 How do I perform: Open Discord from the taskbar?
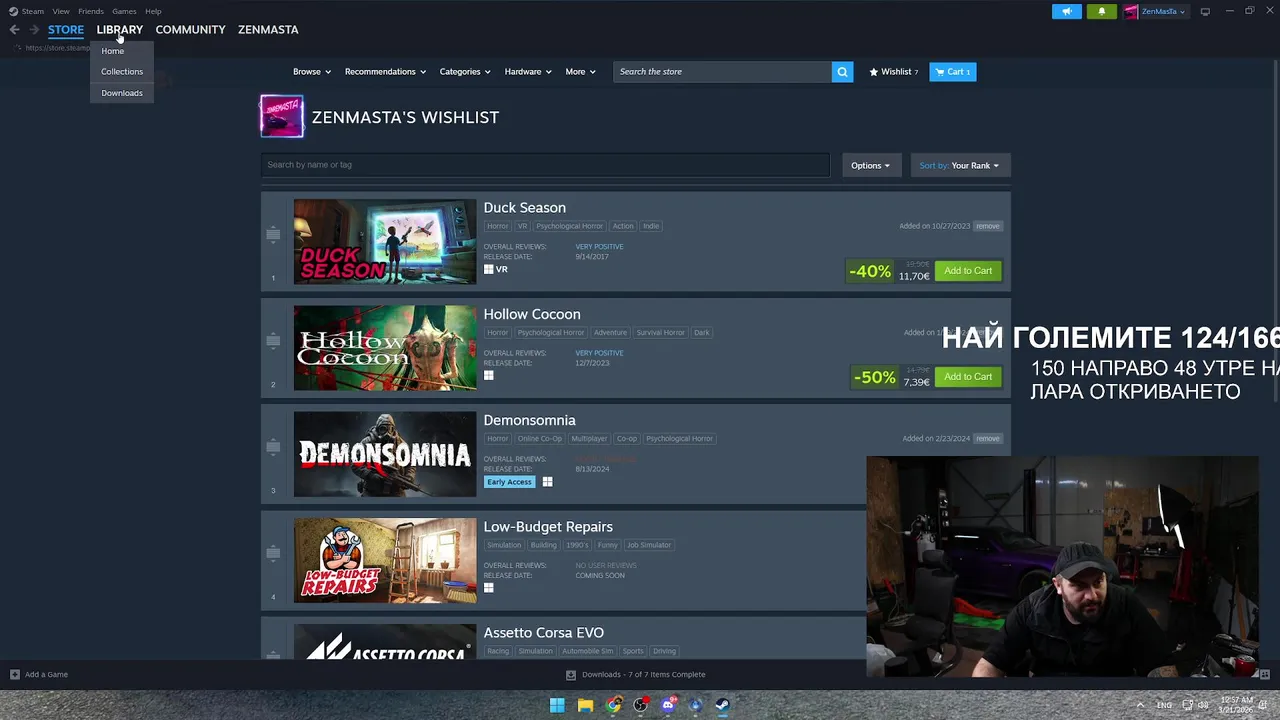coord(668,705)
